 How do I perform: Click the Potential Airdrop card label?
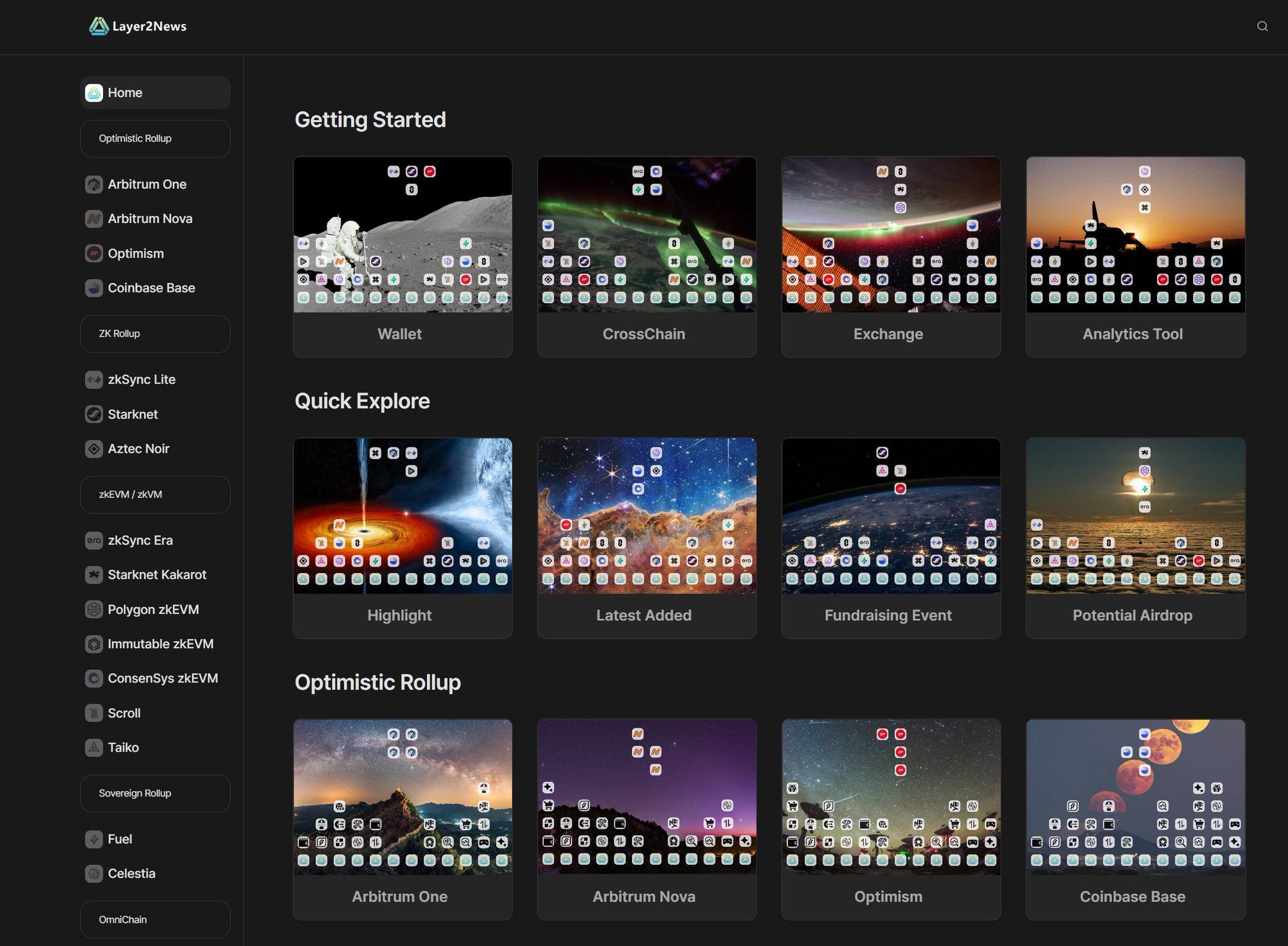coord(1133,615)
